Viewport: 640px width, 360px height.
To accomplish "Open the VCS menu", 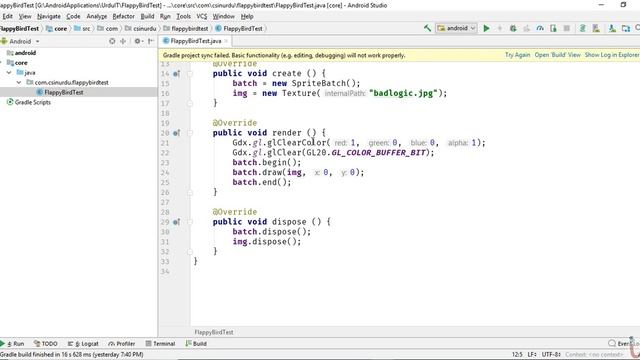I will coord(202,16).
